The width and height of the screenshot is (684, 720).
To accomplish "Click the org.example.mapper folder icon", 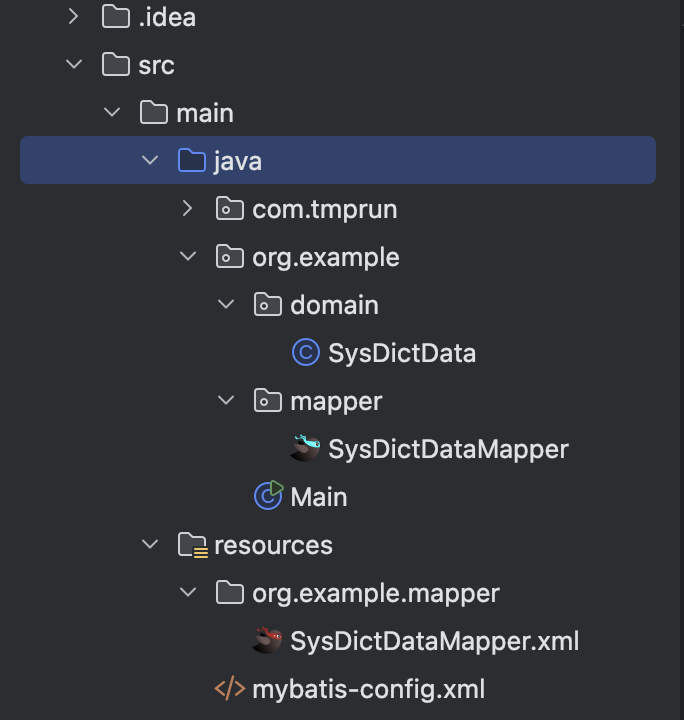I will pos(230,592).
